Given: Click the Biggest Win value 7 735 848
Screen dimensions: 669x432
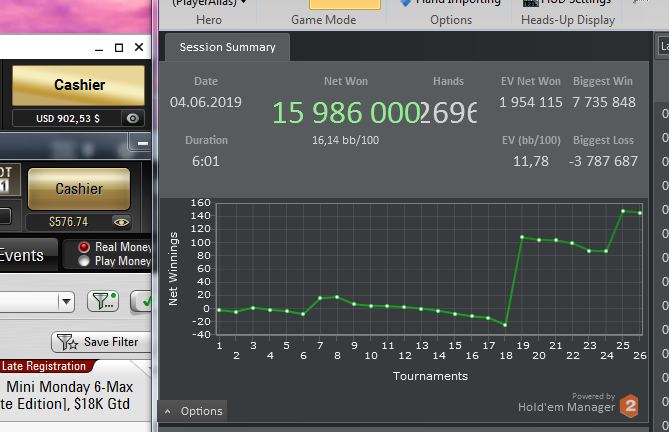Looking at the screenshot, I should click(x=604, y=102).
